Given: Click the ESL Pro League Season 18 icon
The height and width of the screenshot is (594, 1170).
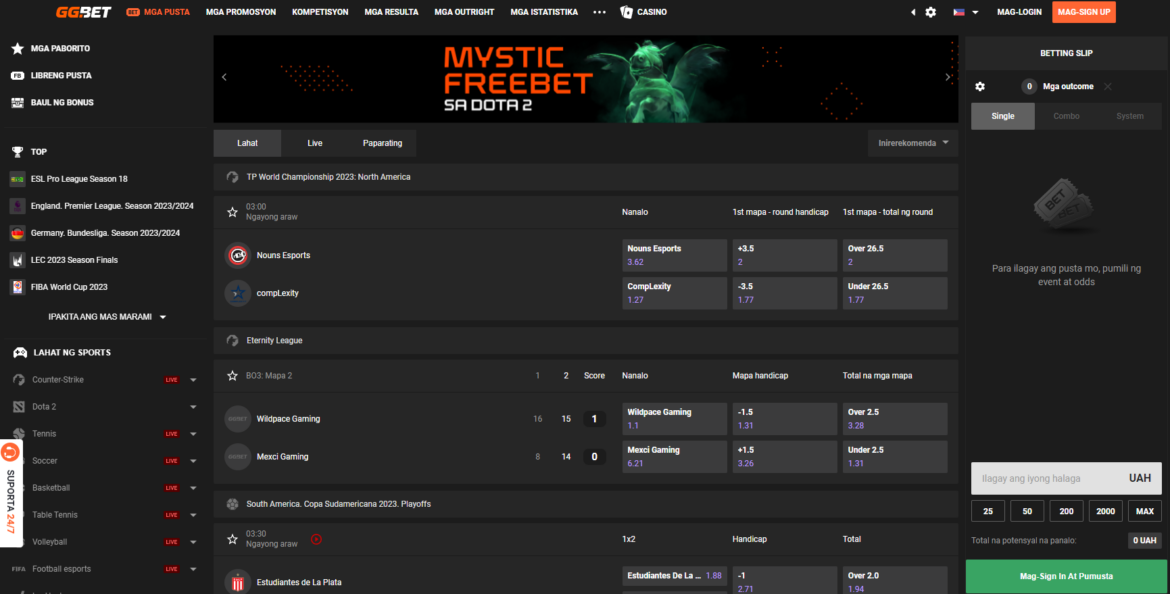Looking at the screenshot, I should (x=17, y=179).
